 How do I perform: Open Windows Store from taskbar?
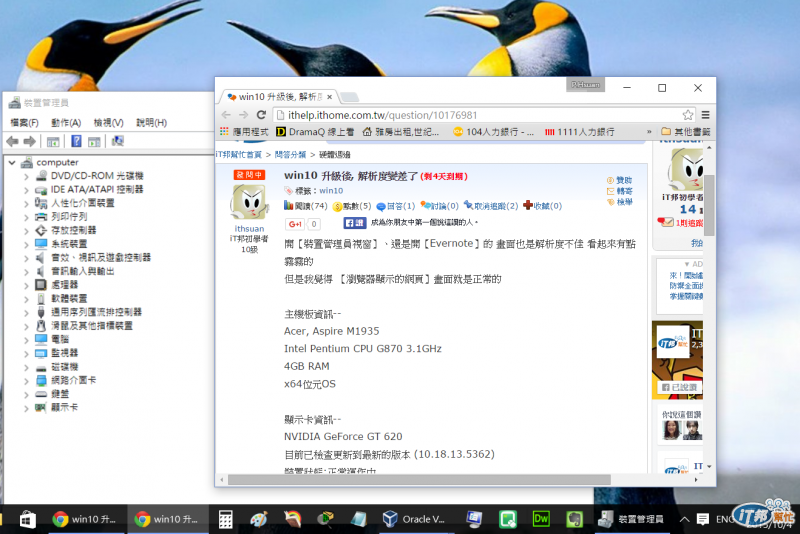[x=28, y=519]
